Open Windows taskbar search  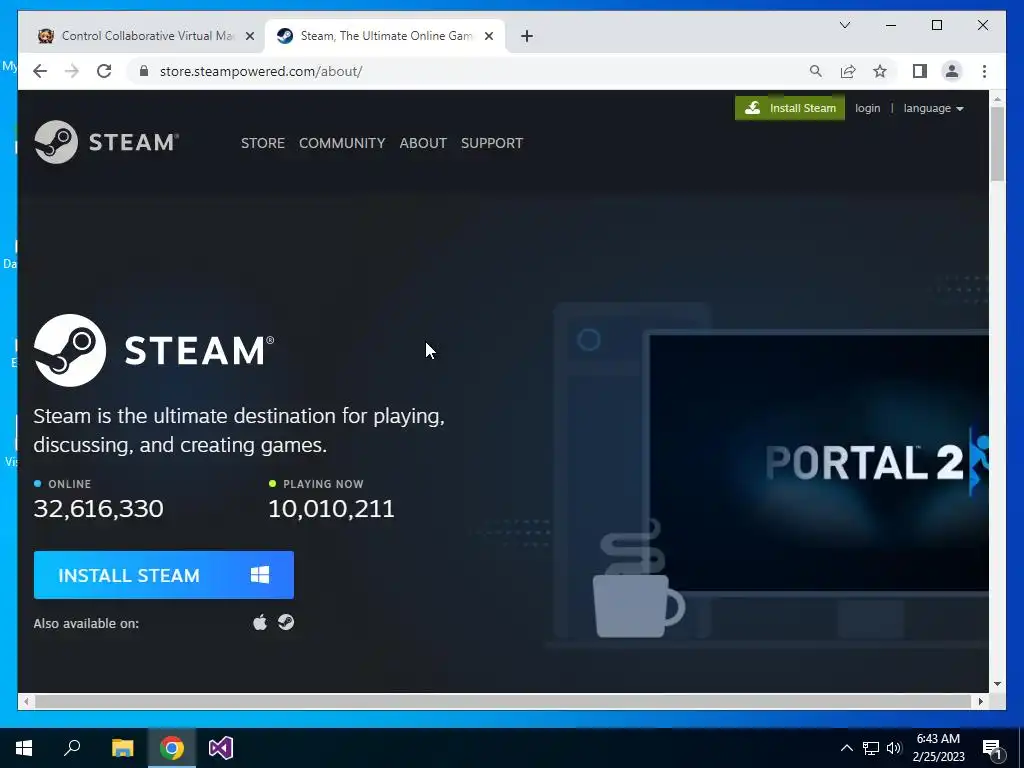72,748
